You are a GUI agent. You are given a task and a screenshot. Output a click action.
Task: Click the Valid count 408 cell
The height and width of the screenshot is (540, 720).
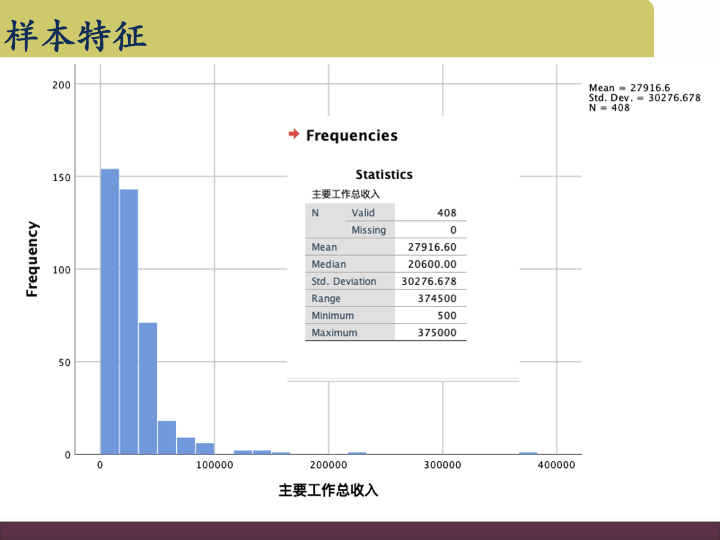tap(447, 213)
